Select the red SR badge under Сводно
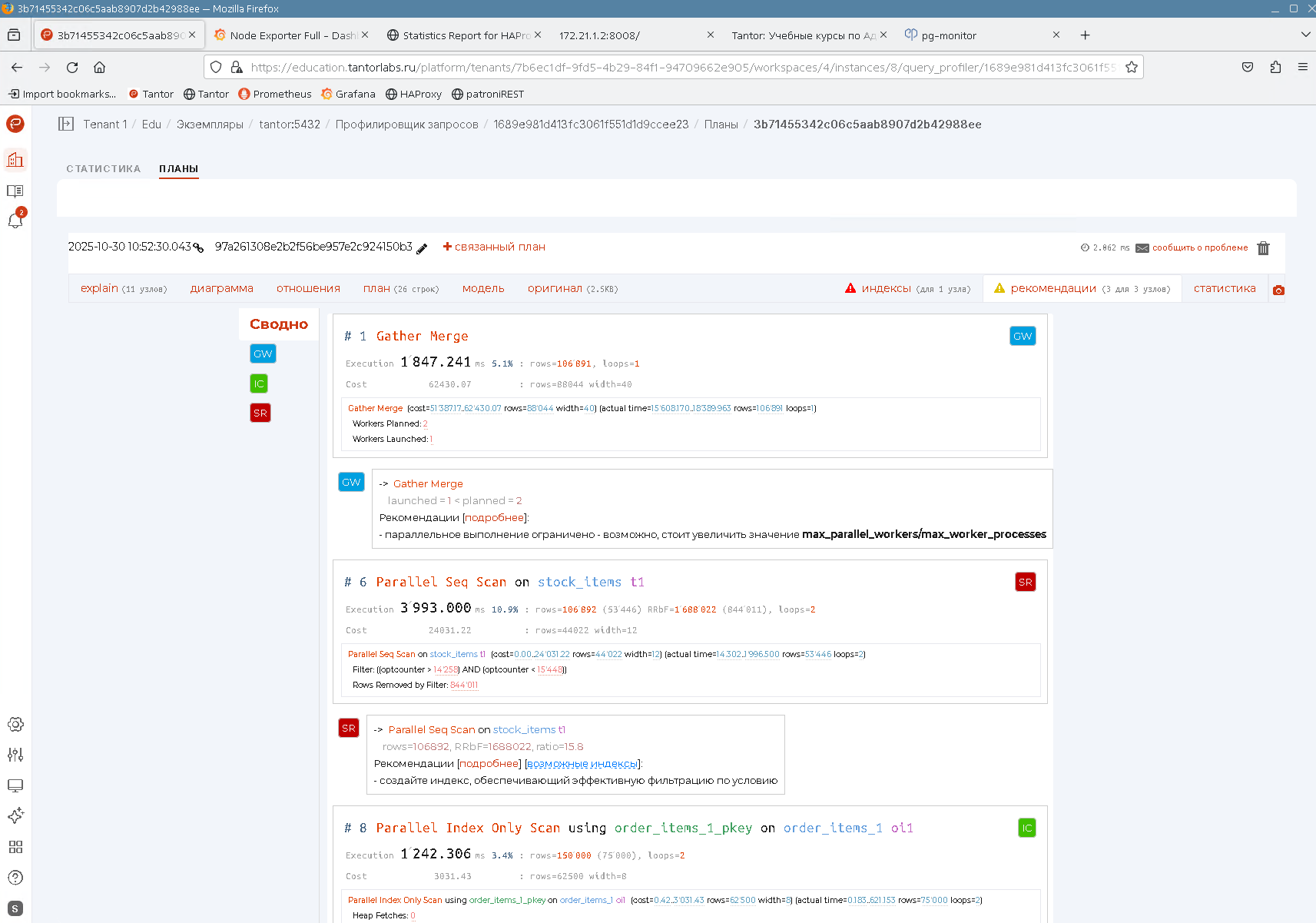This screenshot has height=923, width=1316. (260, 413)
